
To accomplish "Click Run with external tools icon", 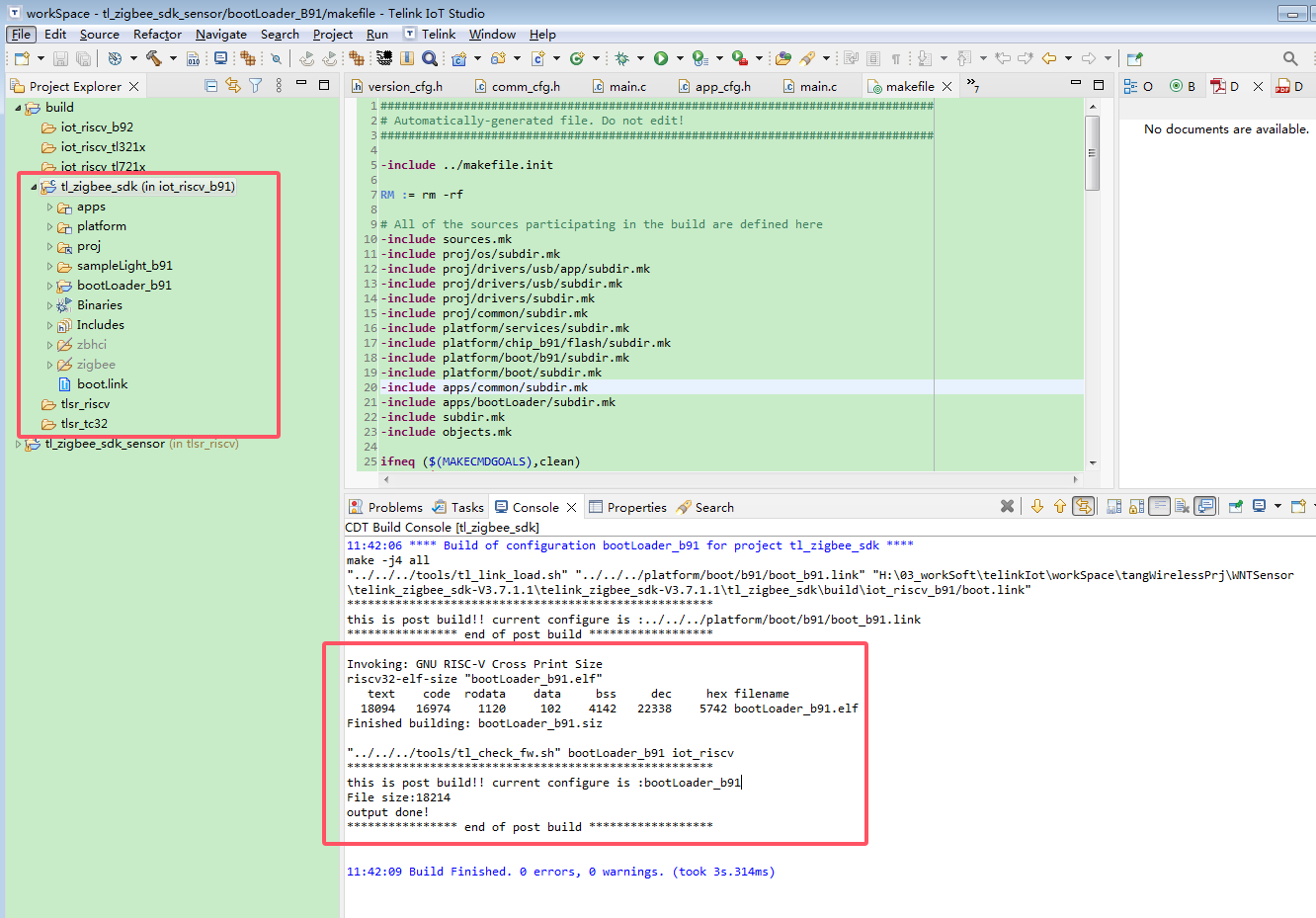I will click(x=739, y=59).
